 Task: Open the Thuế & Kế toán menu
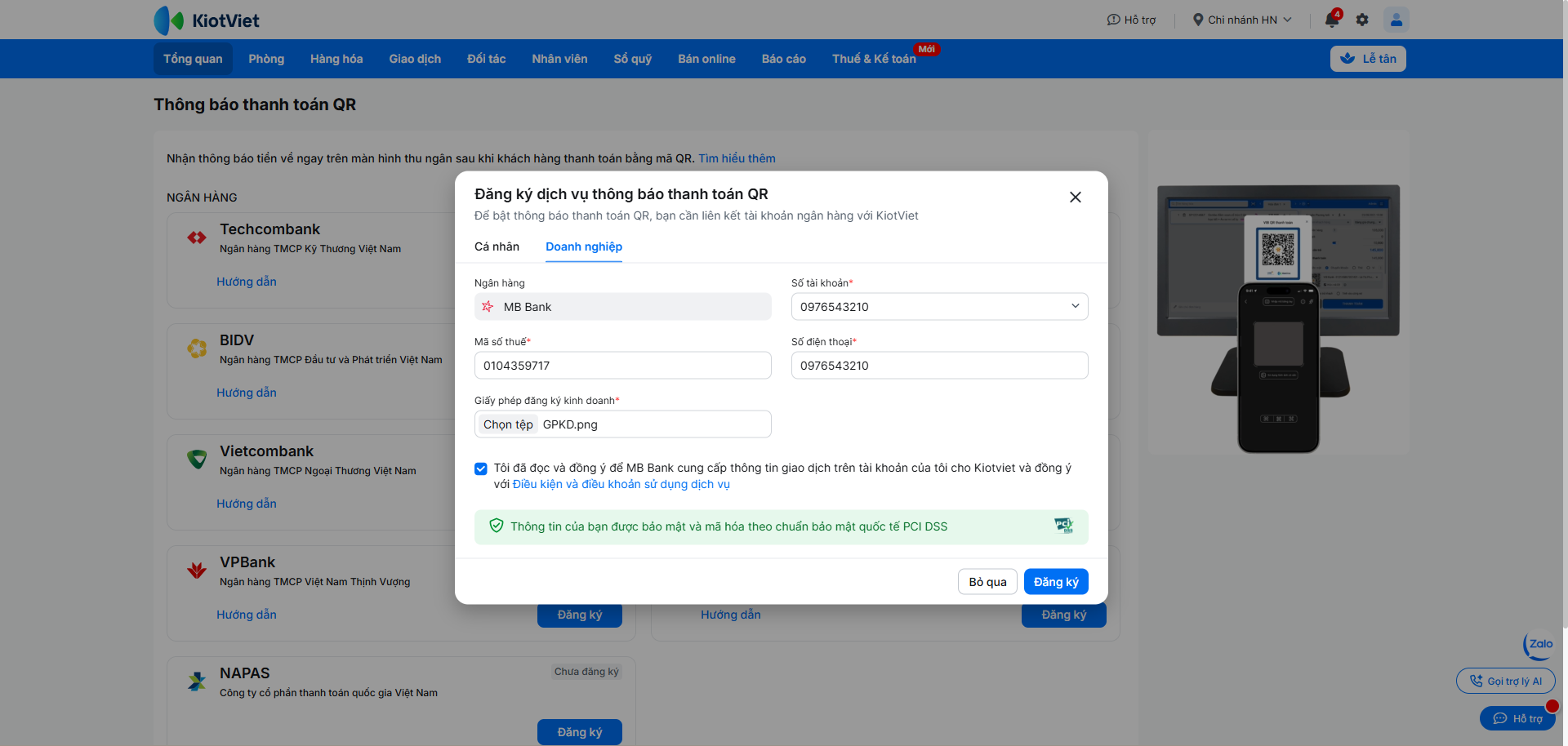(874, 59)
